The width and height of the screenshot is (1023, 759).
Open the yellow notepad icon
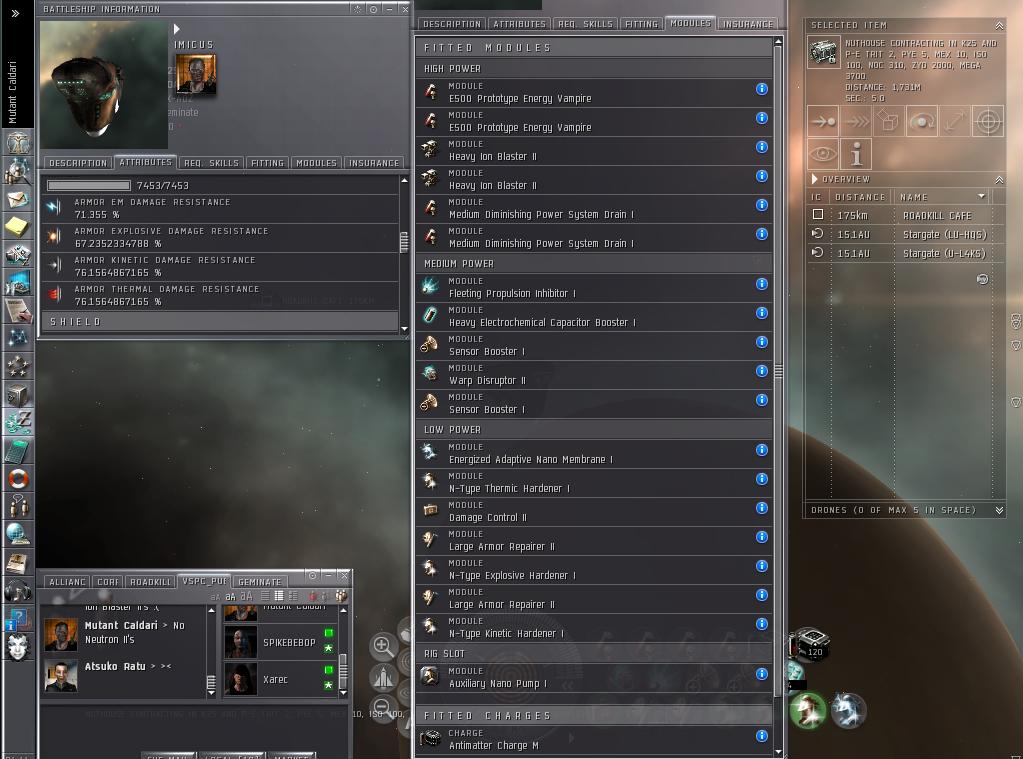(x=18, y=226)
